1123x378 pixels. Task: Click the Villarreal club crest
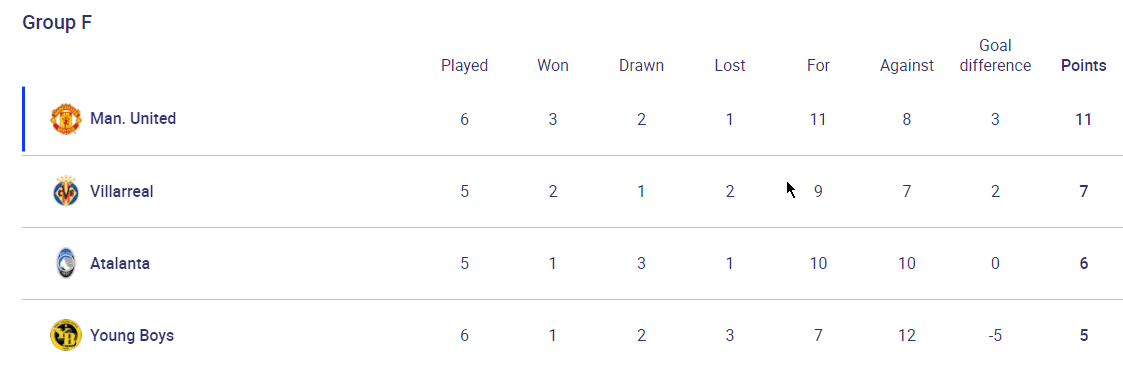[65, 191]
